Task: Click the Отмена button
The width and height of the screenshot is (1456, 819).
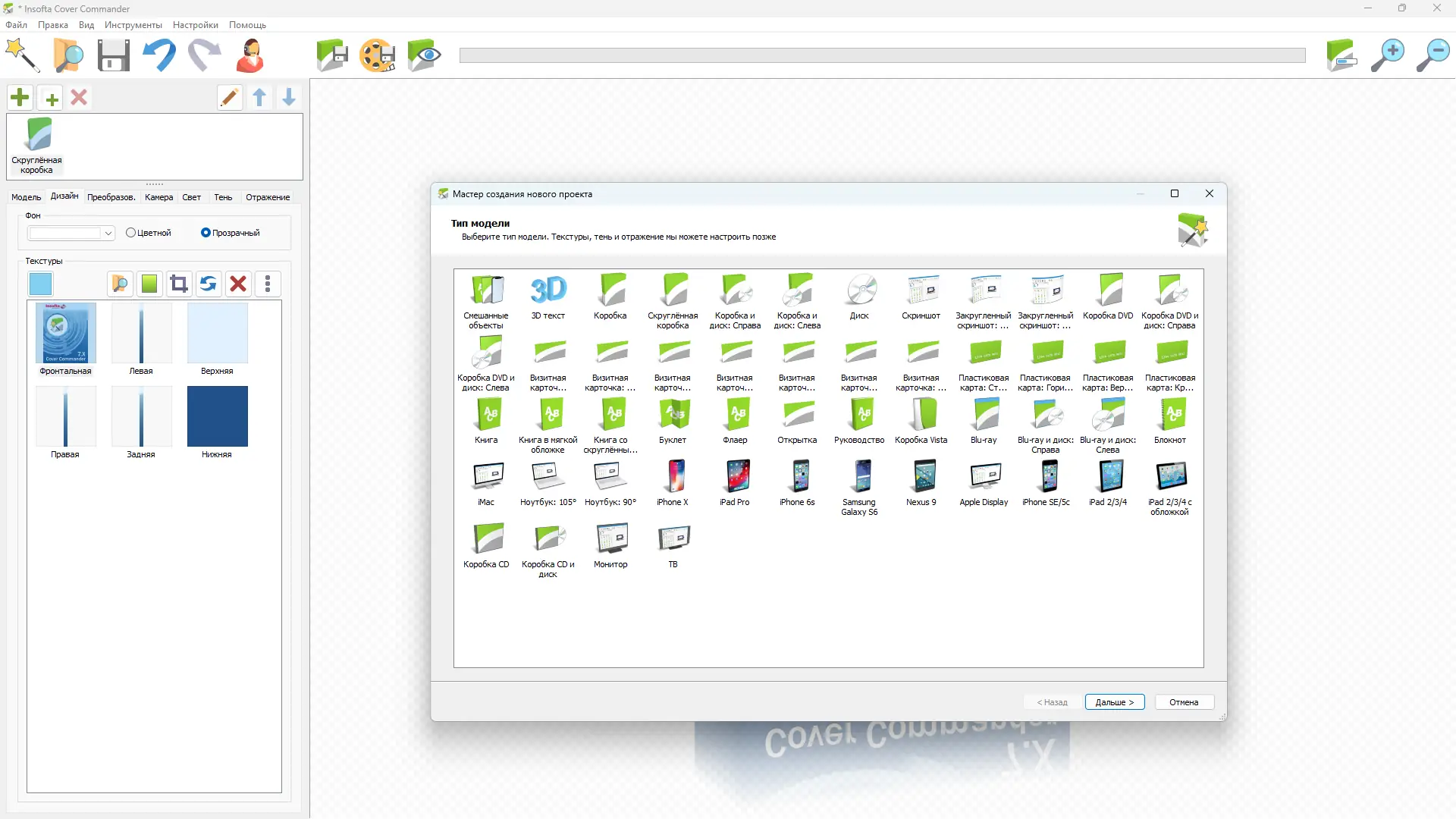Action: click(x=1183, y=702)
